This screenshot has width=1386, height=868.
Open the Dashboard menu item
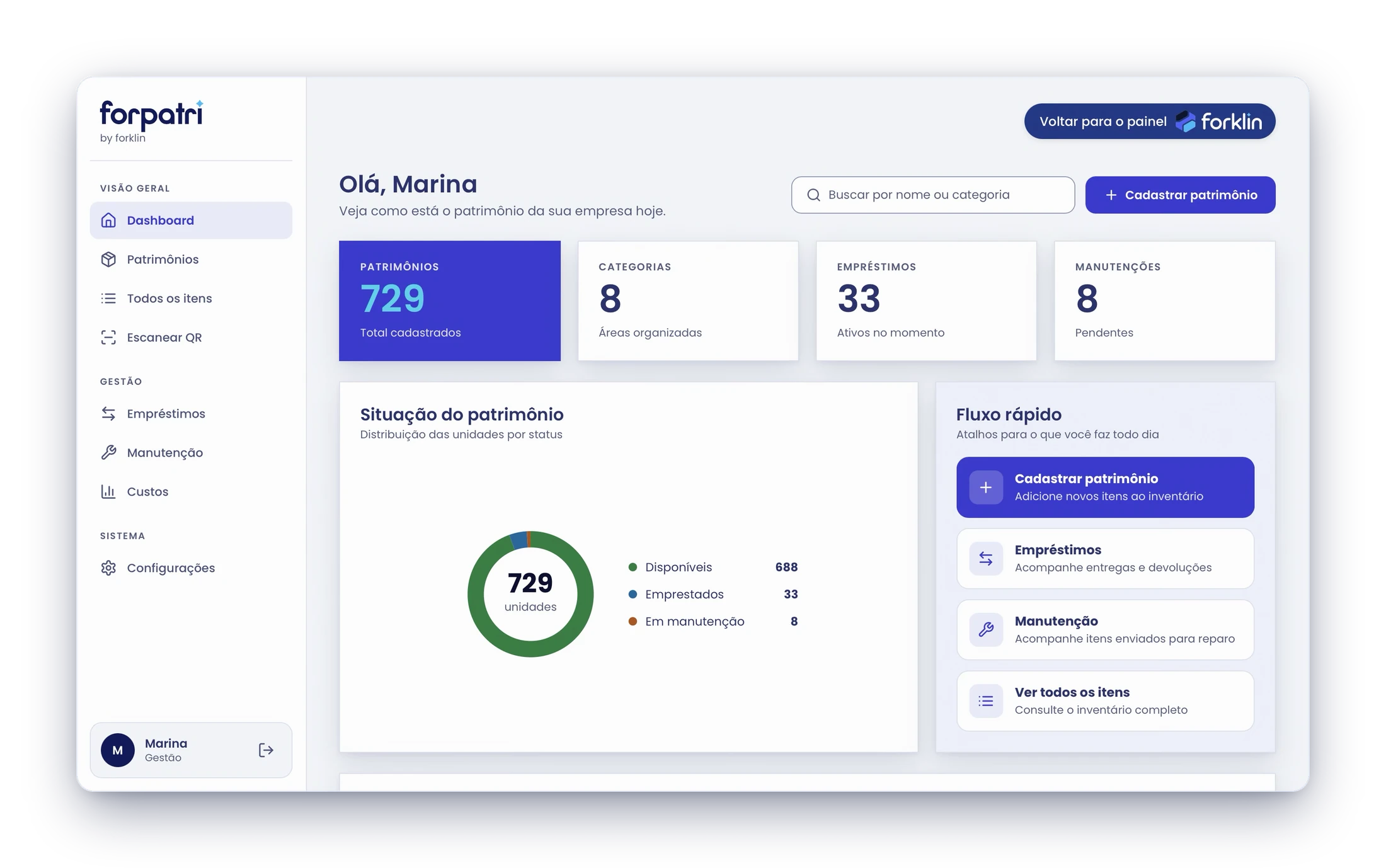[x=191, y=220]
